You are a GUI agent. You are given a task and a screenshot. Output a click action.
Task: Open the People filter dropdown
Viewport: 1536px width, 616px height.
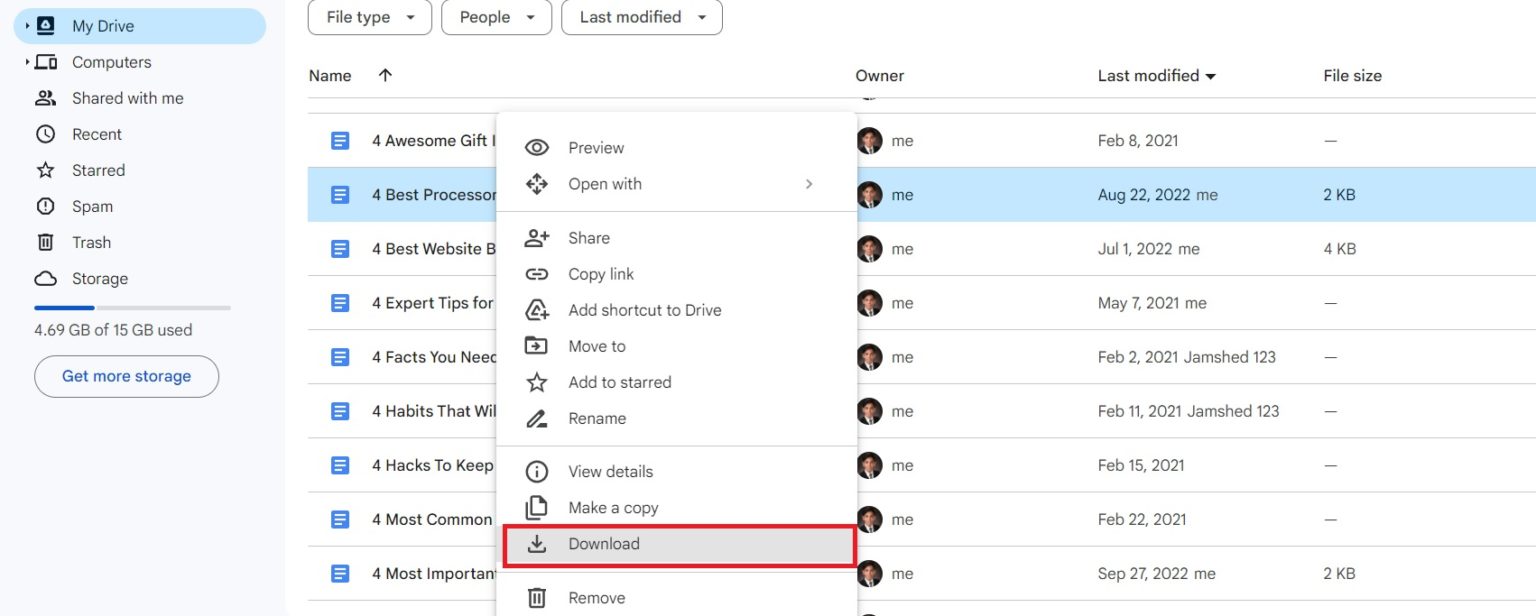pyautogui.click(x=496, y=17)
